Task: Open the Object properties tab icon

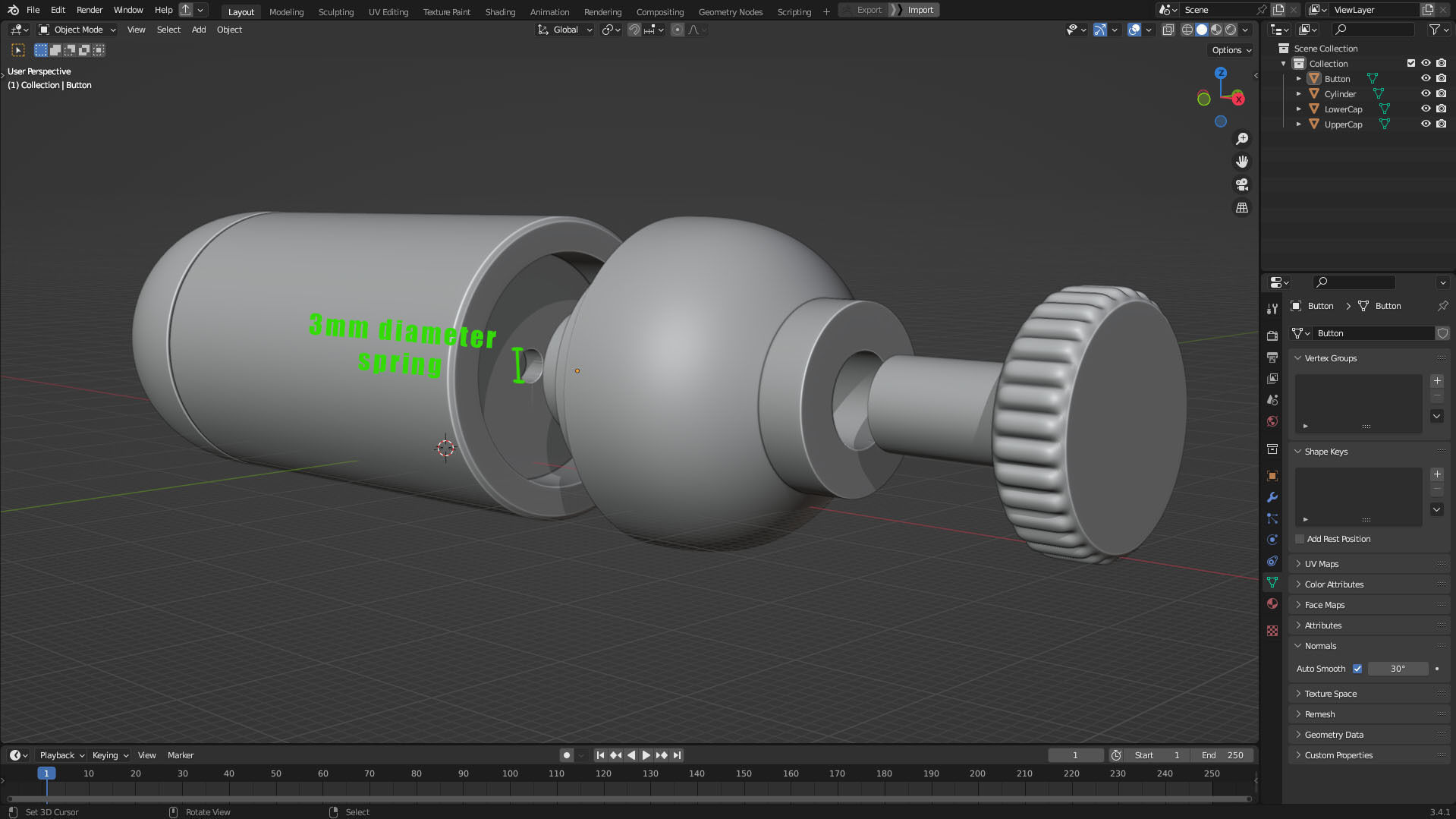Action: 1272,476
